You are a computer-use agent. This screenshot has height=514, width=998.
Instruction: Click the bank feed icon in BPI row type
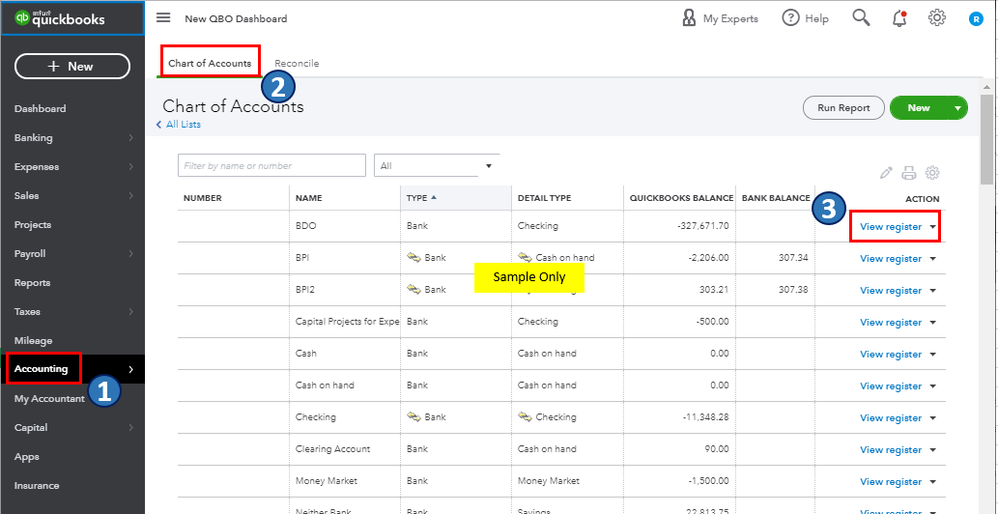[x=414, y=257]
